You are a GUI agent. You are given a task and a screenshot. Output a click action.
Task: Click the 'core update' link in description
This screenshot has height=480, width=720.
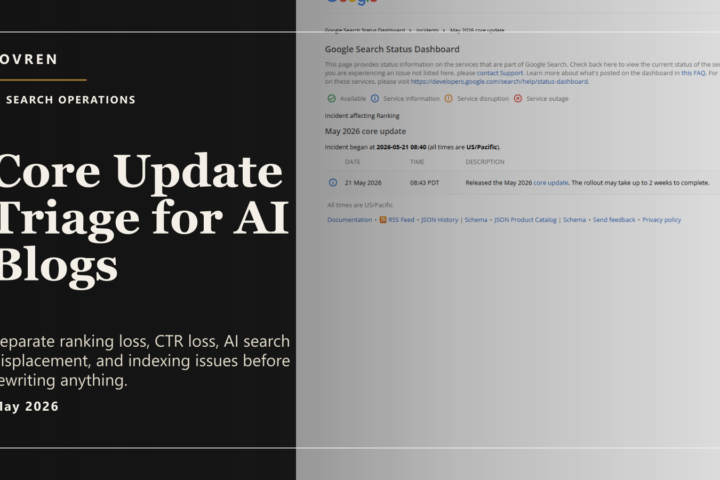pyautogui.click(x=551, y=183)
